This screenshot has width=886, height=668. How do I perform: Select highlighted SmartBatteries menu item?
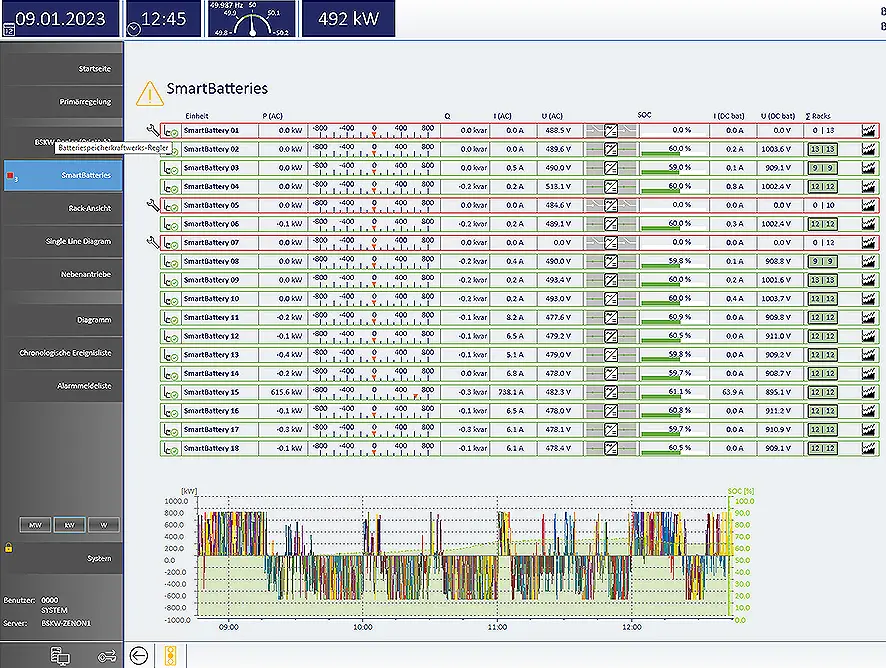pos(63,175)
